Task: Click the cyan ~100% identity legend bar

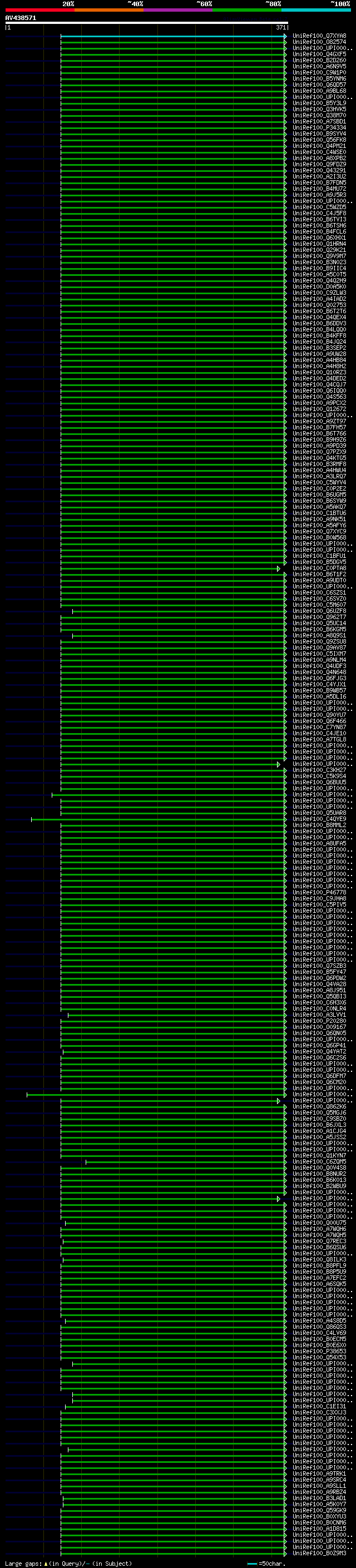Action: pyautogui.click(x=317, y=10)
